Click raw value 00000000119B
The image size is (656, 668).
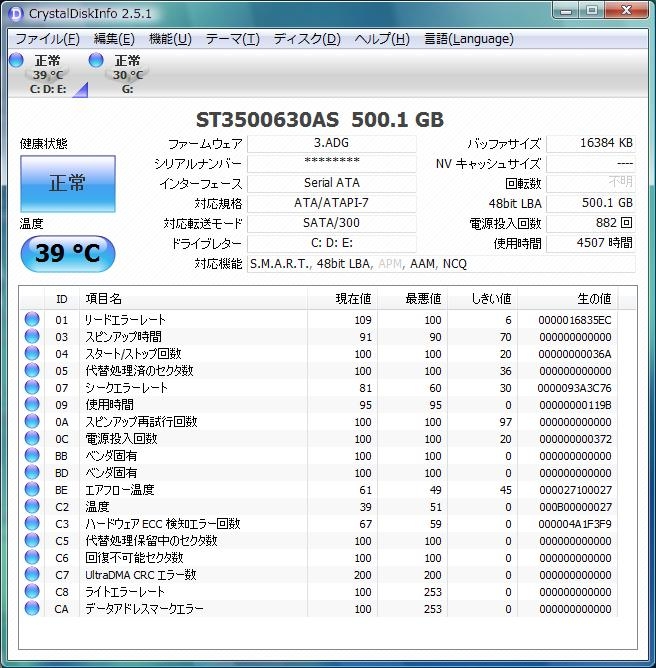coord(575,405)
